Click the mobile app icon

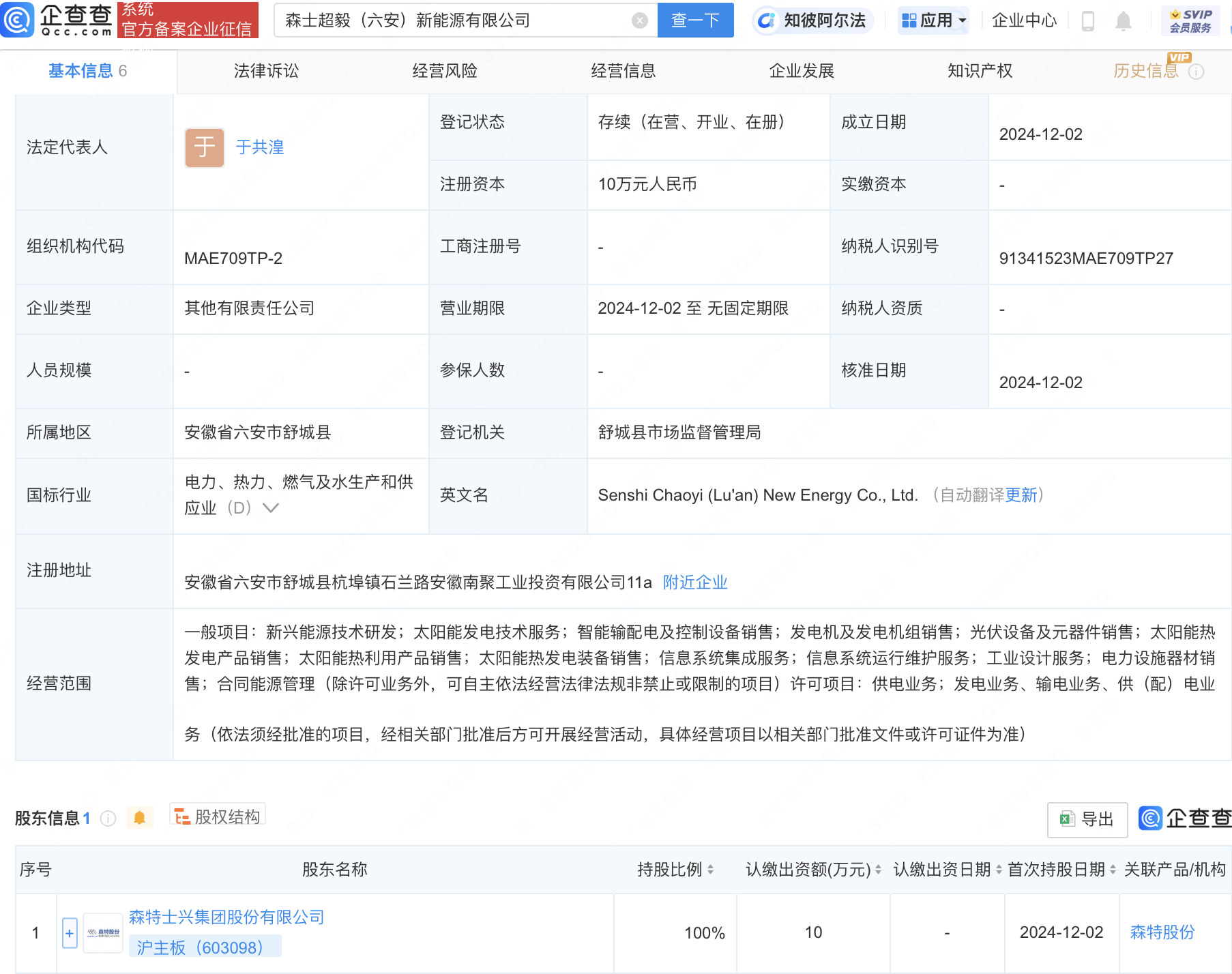coord(1087,20)
